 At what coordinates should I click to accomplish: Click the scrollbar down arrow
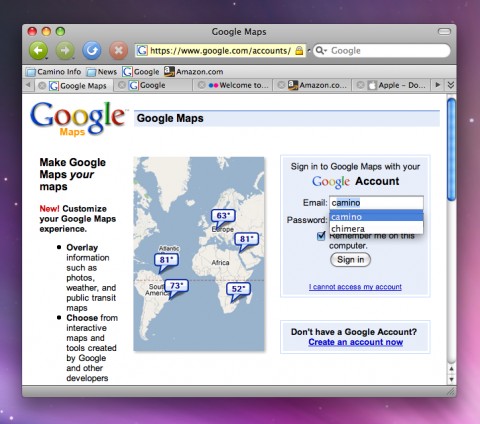451,379
